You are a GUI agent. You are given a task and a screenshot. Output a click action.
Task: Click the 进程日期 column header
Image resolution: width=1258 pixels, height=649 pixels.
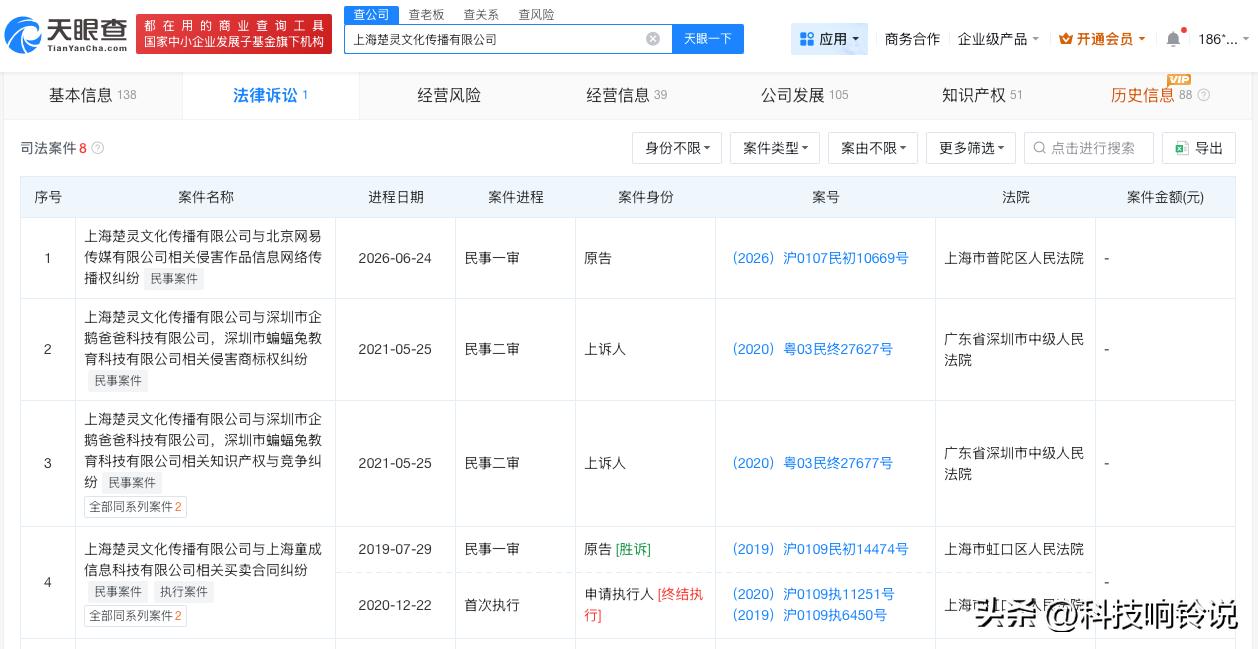click(x=395, y=197)
